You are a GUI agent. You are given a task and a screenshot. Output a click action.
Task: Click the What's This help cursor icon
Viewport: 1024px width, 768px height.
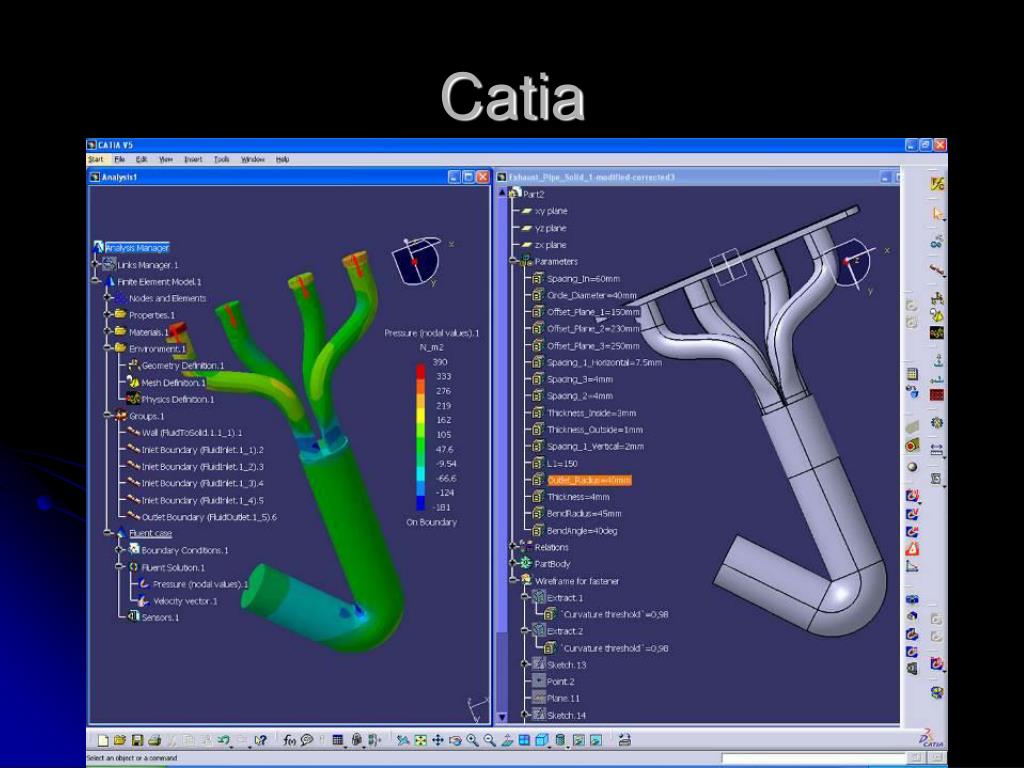(x=260, y=740)
